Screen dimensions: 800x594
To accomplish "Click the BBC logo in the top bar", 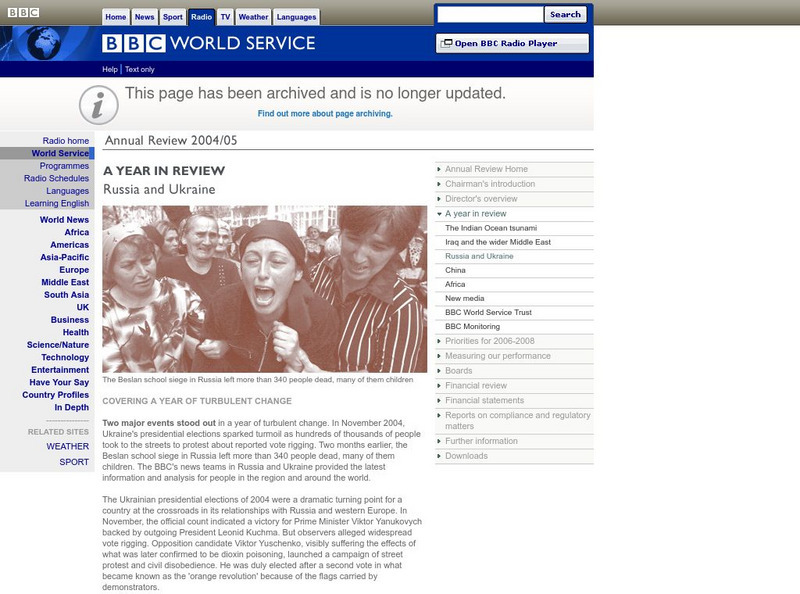I will (x=23, y=12).
